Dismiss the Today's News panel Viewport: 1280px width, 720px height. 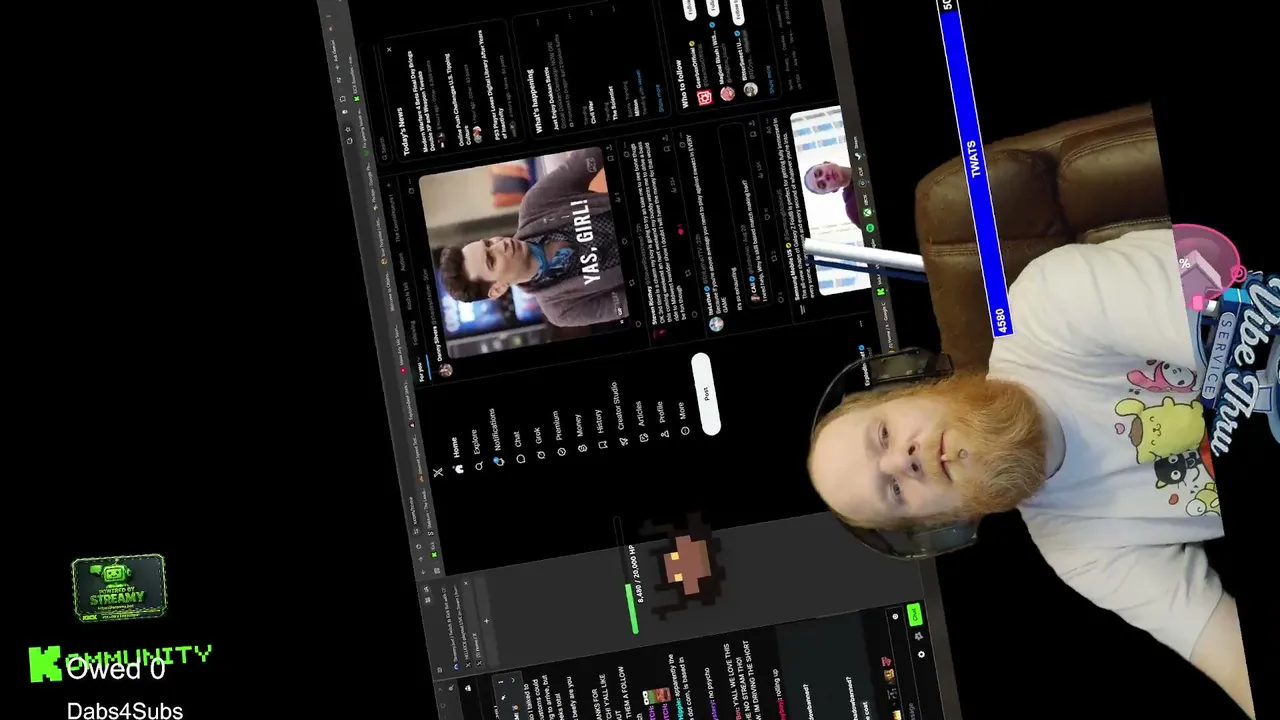(x=389, y=51)
